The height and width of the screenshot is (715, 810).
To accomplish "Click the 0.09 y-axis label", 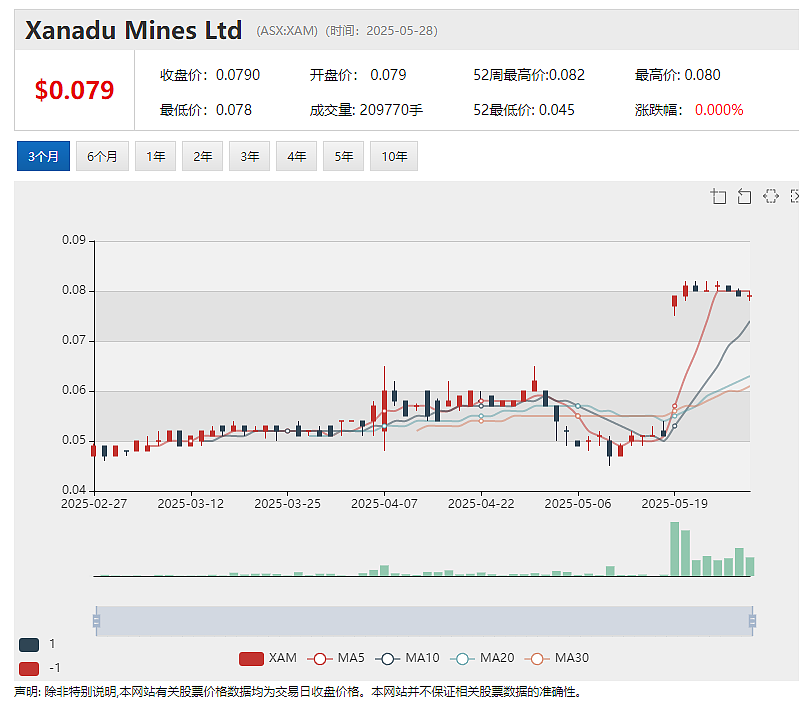I will pos(74,240).
